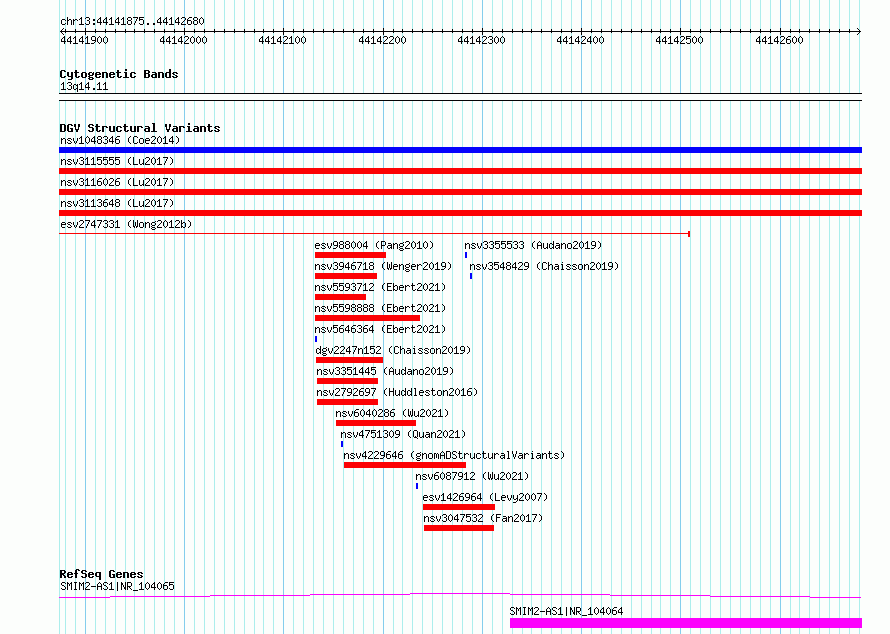Click the 44142200 ruler position label
The height and width of the screenshot is (634, 890).
pyautogui.click(x=383, y=40)
